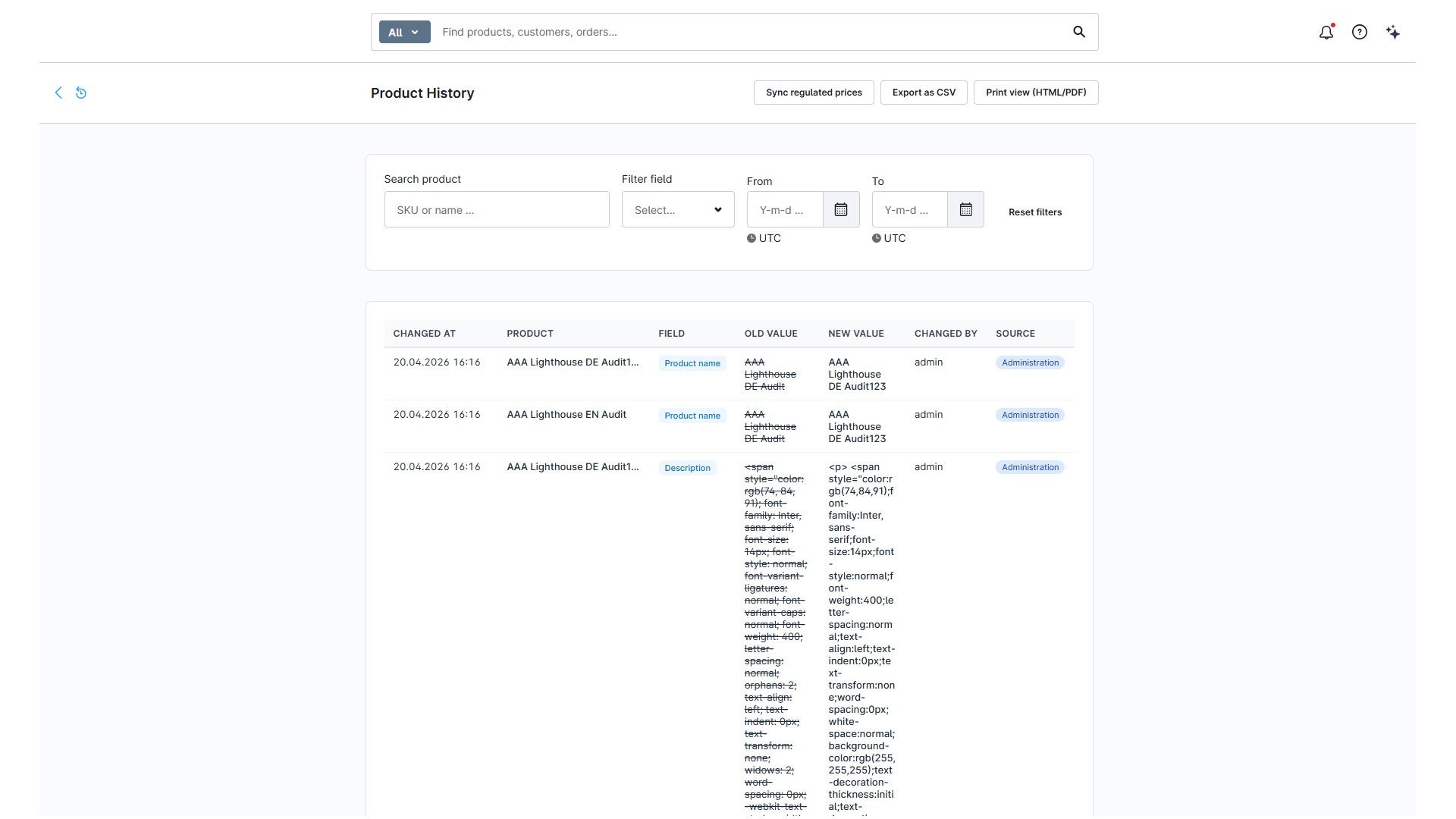
Task: Click admin in the EN Audit row
Action: point(928,415)
